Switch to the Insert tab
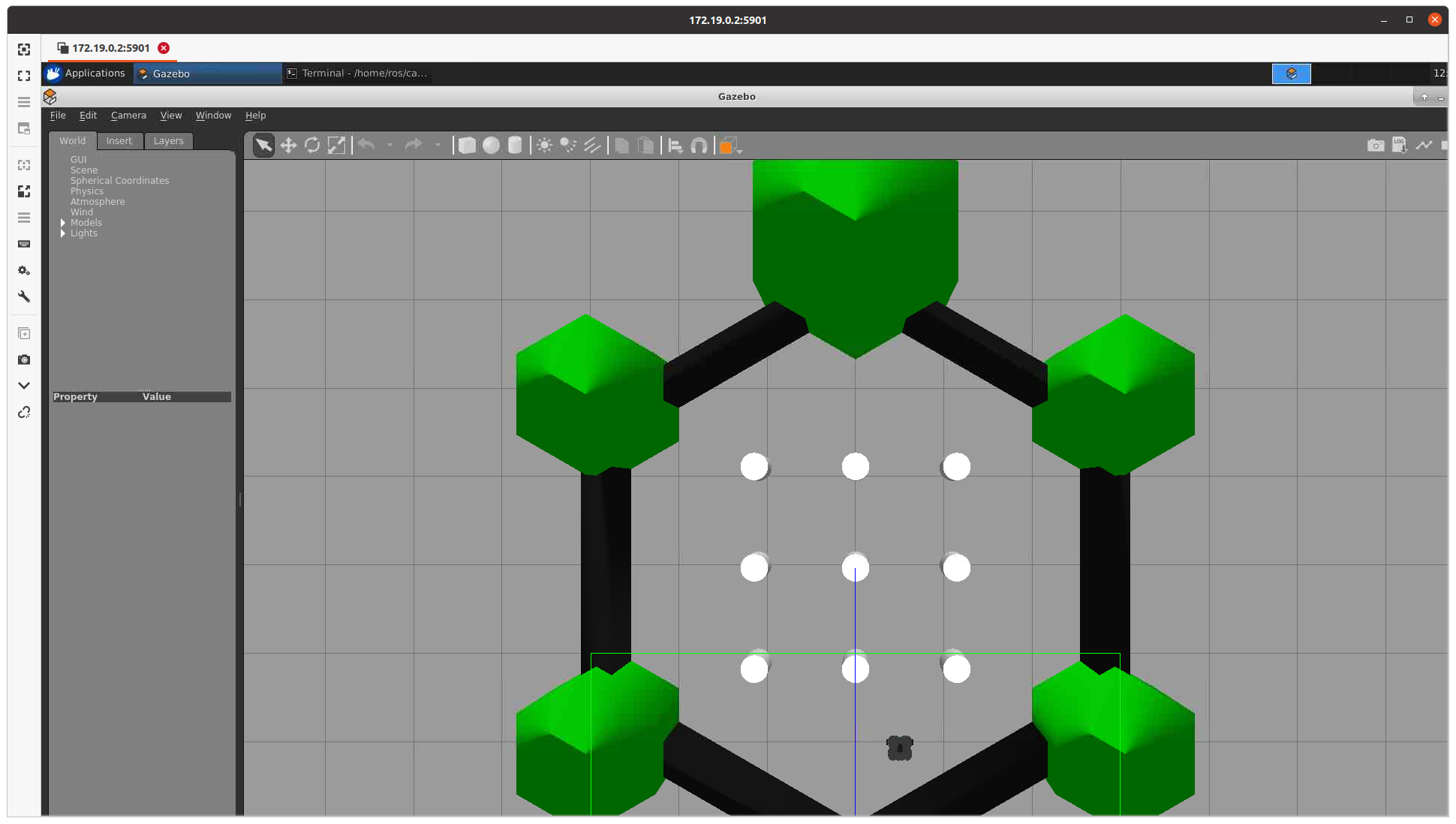The height and width of the screenshot is (824, 1456). [x=119, y=140]
